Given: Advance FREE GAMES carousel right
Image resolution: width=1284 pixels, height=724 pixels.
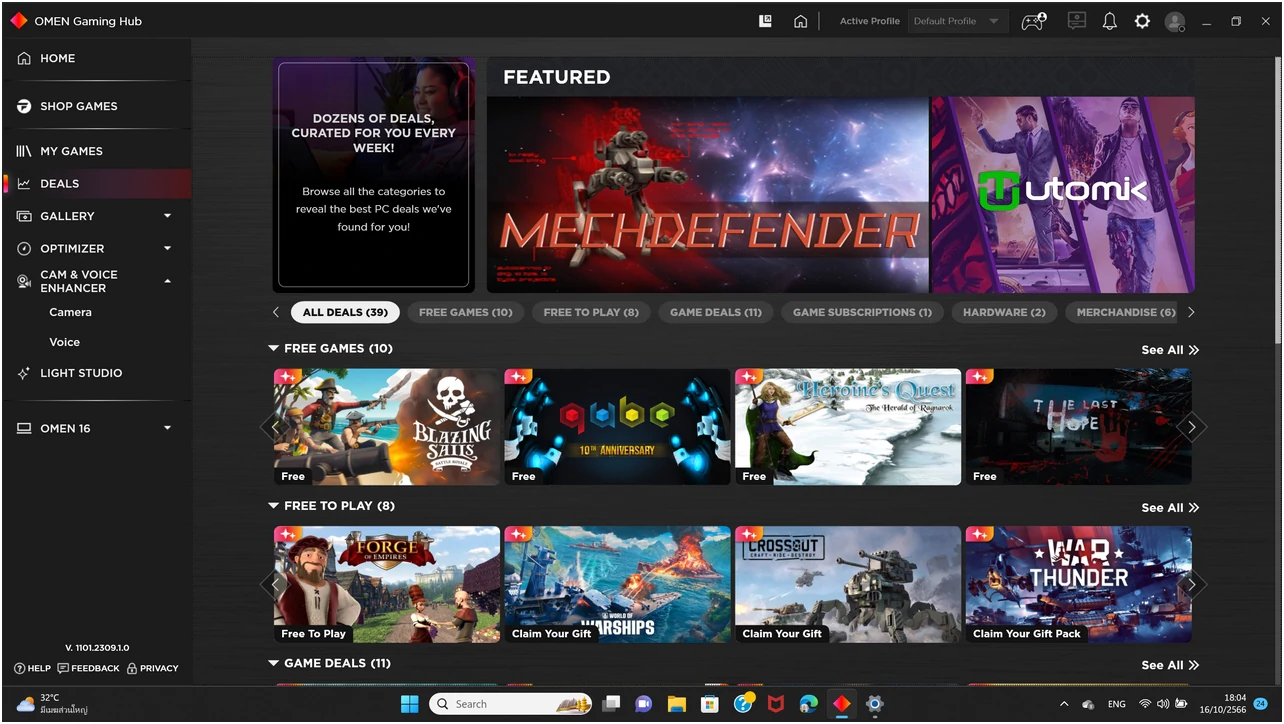Looking at the screenshot, I should click(1190, 427).
